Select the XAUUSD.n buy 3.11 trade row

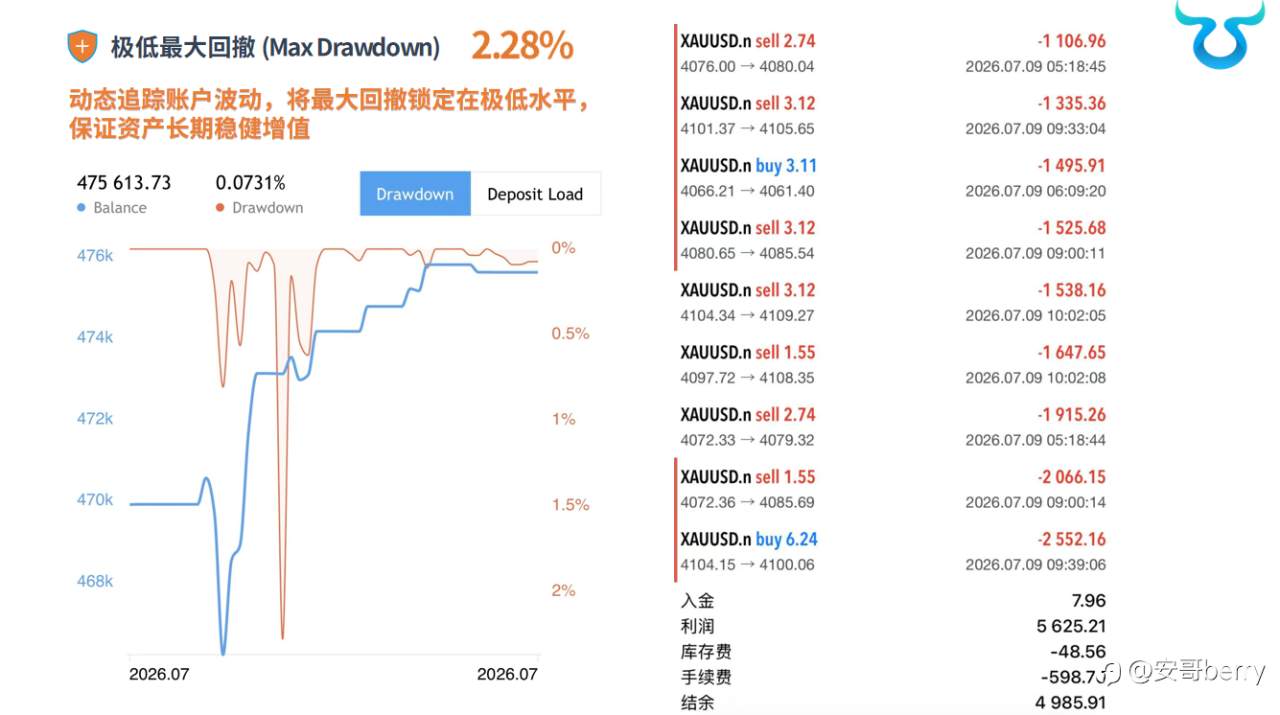tap(892, 178)
